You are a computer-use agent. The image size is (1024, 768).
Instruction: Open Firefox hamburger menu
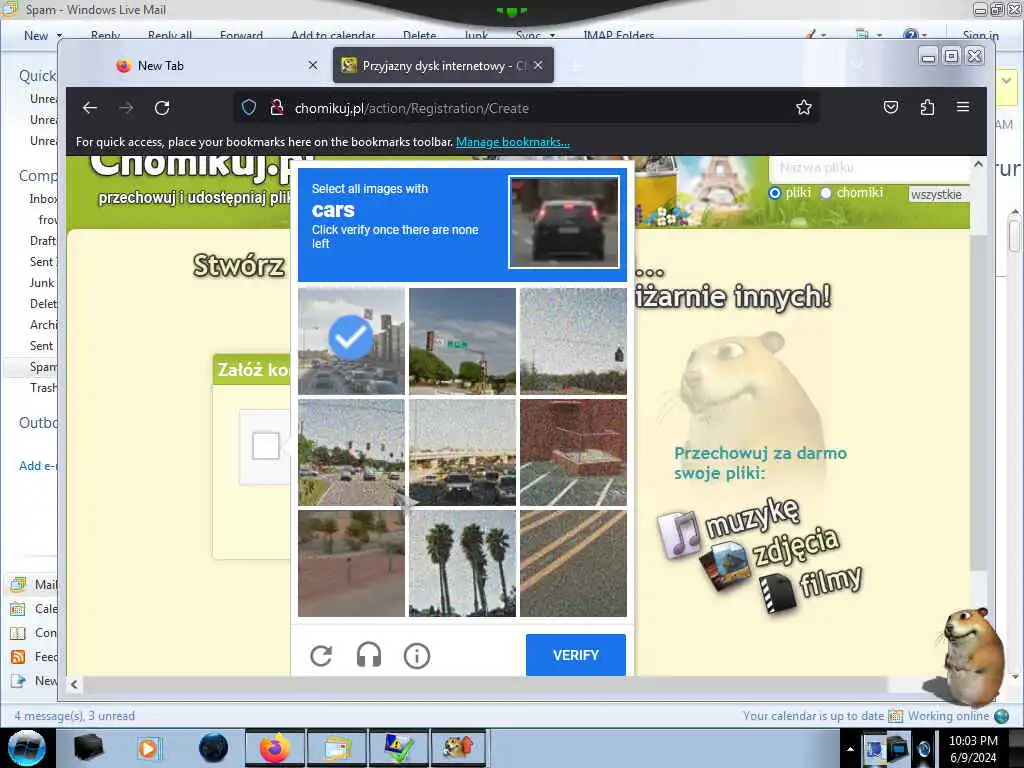(x=963, y=108)
